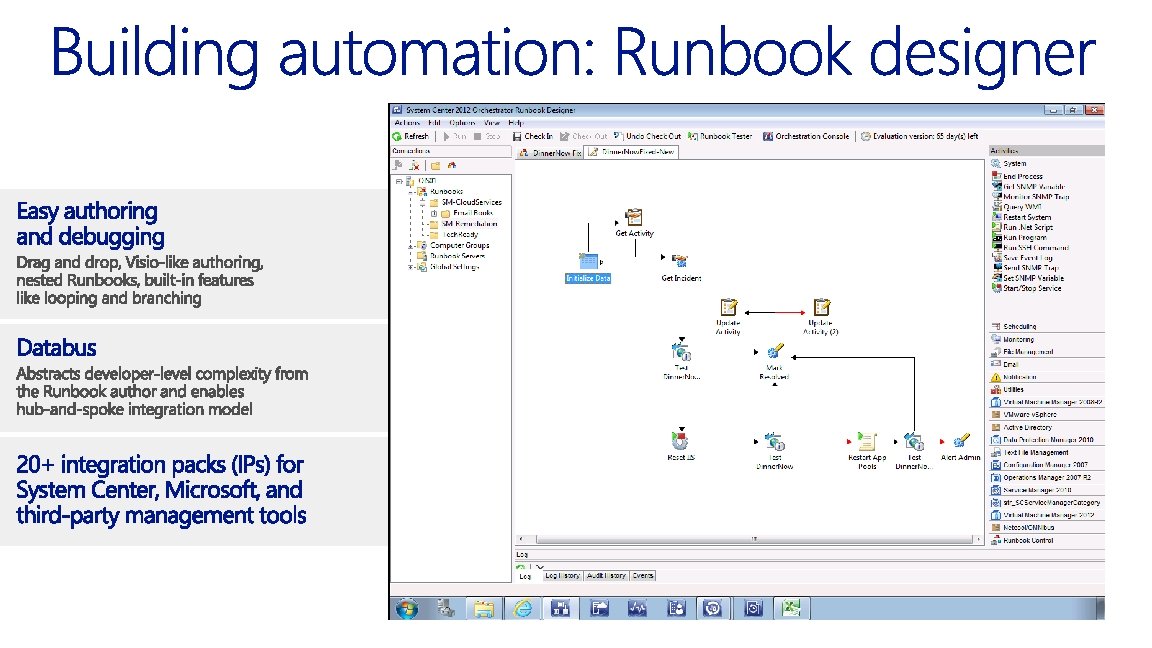Select the TechReady folder
Viewport: 1152px width, 648px height.
[x=455, y=234]
